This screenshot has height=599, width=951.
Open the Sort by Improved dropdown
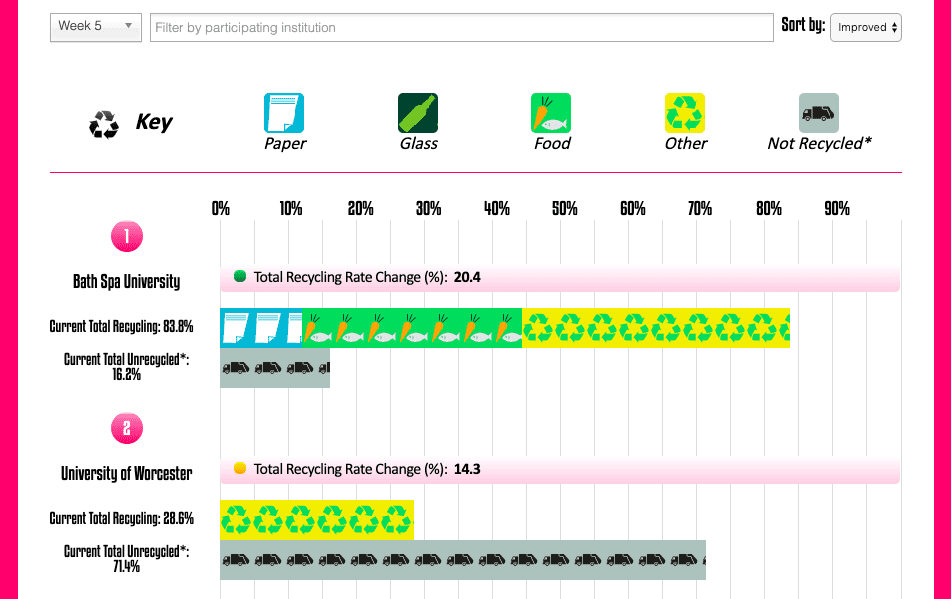865,27
